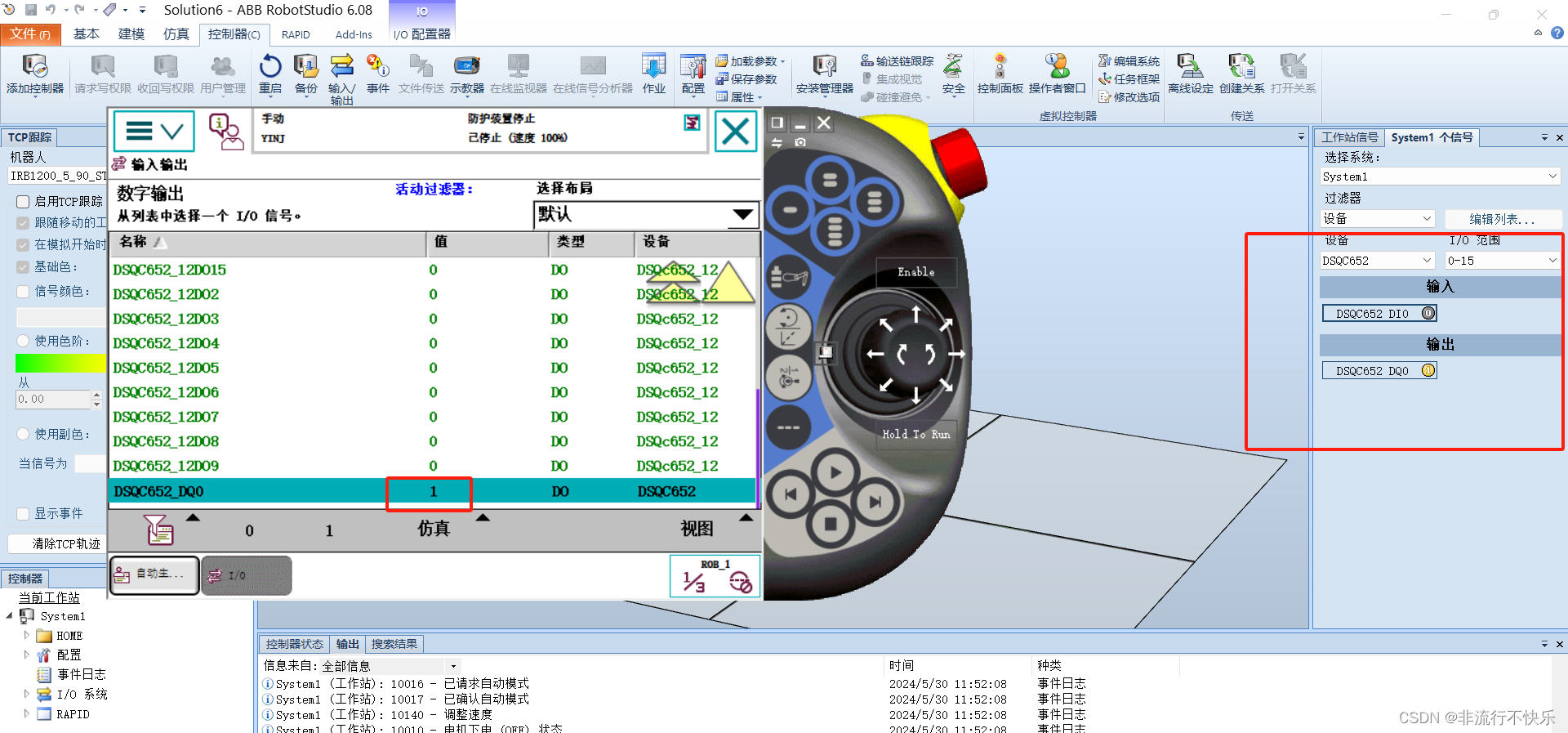Click the FlexPendant step backward button
Viewport: 1568px width, 733px height.
791,494
